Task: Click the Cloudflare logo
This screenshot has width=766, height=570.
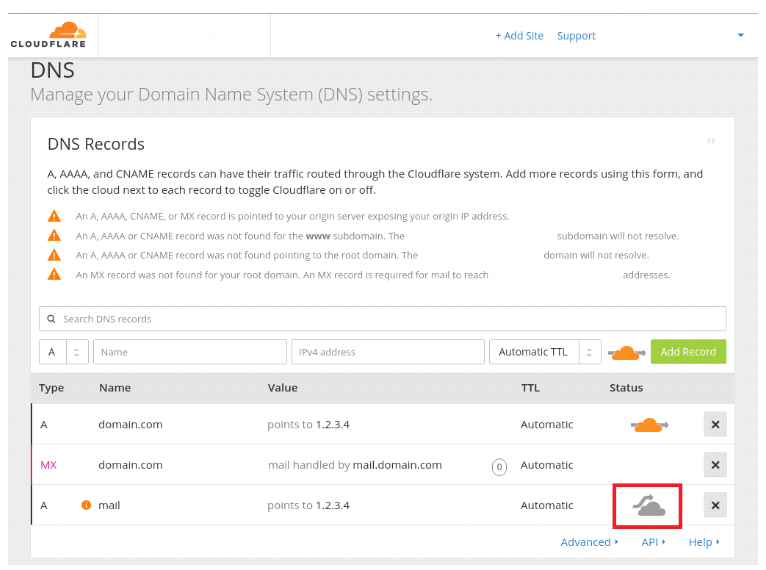Action: (x=48, y=35)
